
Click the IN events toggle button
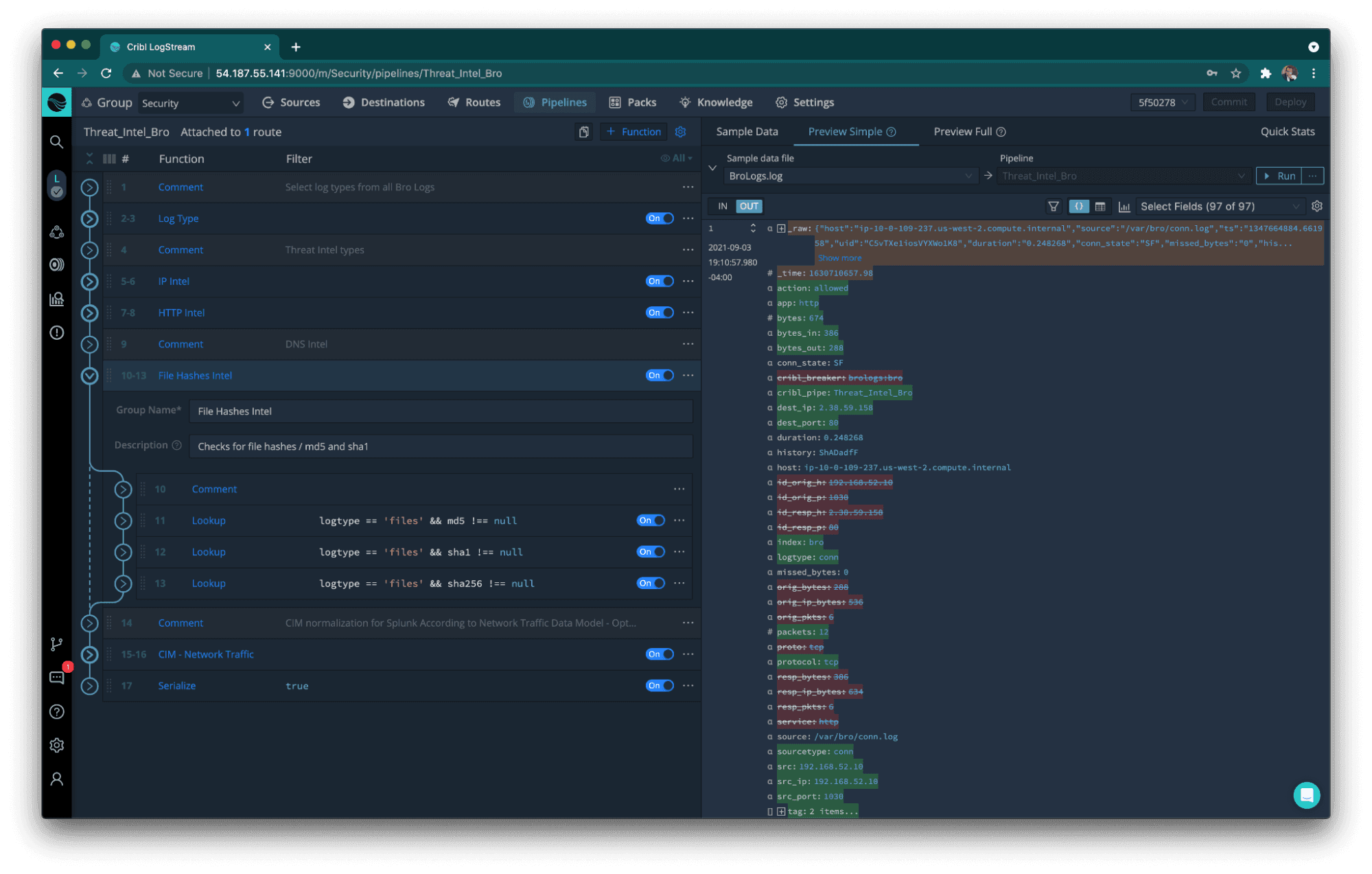(x=722, y=206)
